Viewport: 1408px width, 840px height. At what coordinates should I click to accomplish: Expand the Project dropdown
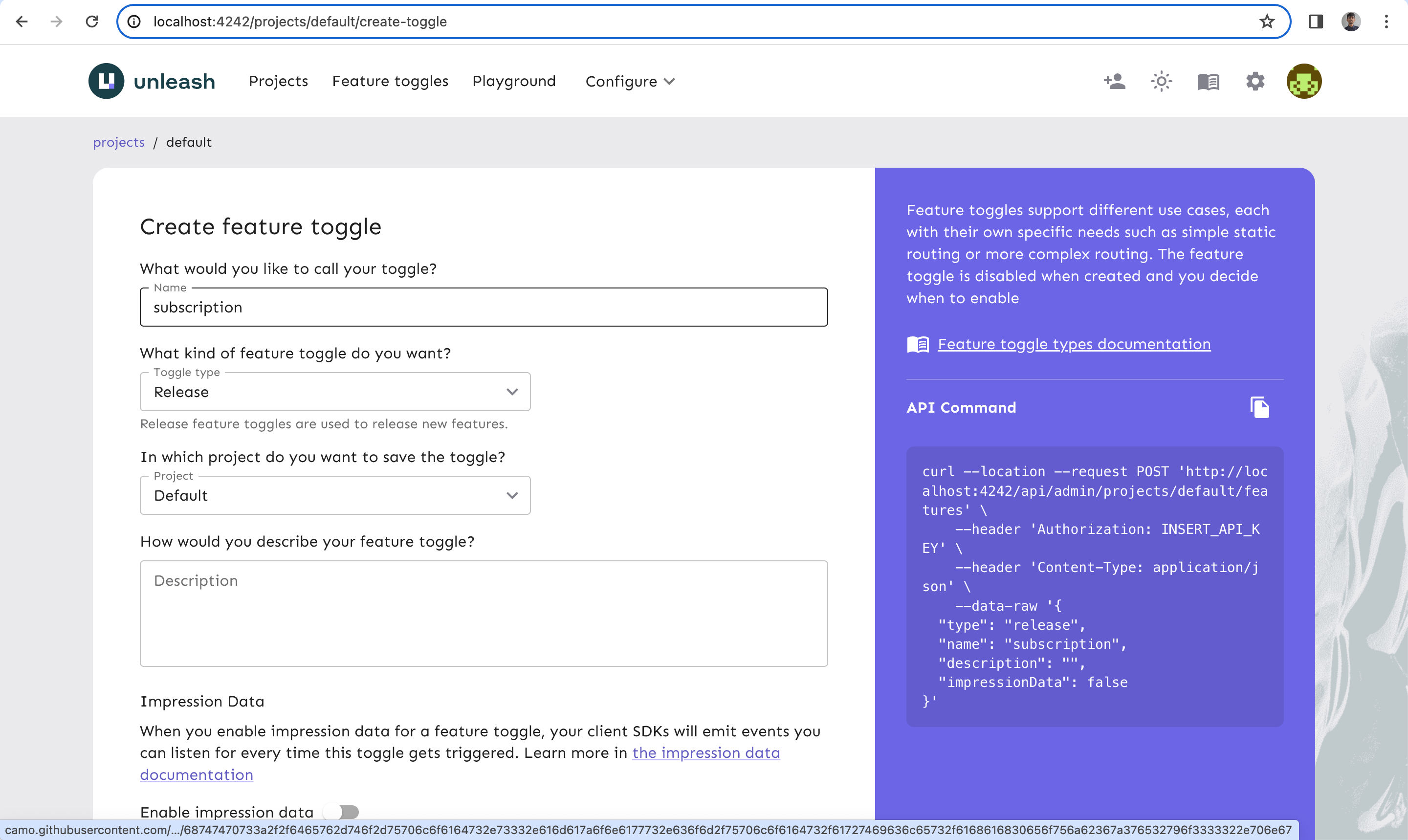[x=335, y=494]
